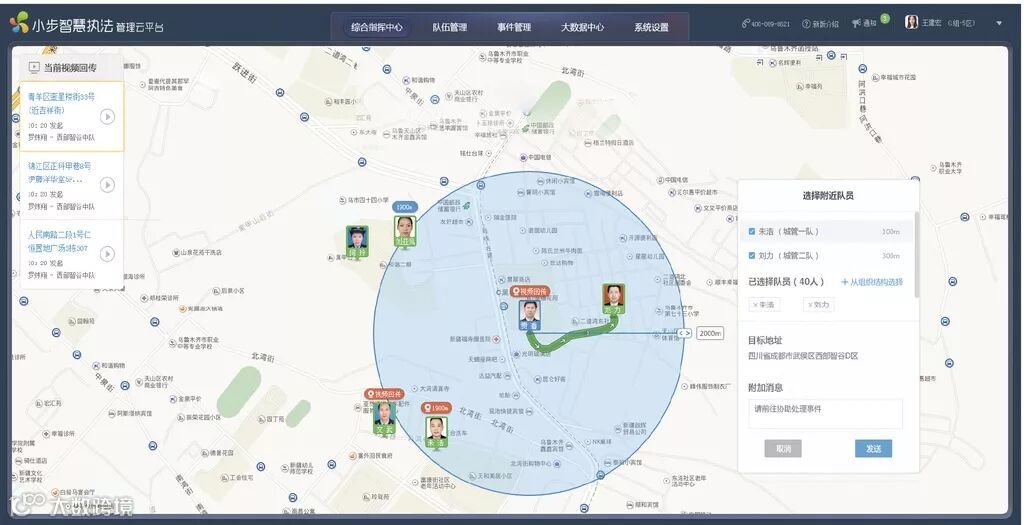
Task: Open 人民南路二段1号 address video link
Action: pos(59,241)
